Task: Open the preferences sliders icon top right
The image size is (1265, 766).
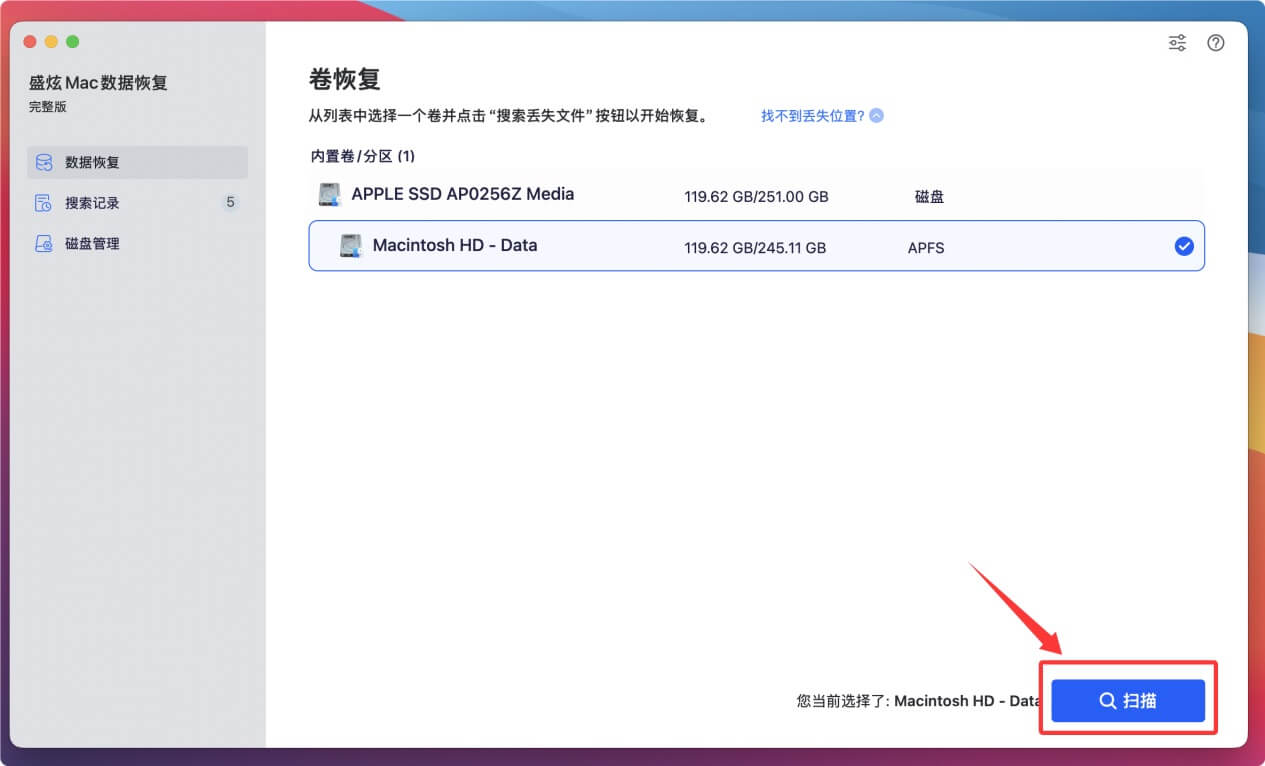Action: click(1176, 43)
